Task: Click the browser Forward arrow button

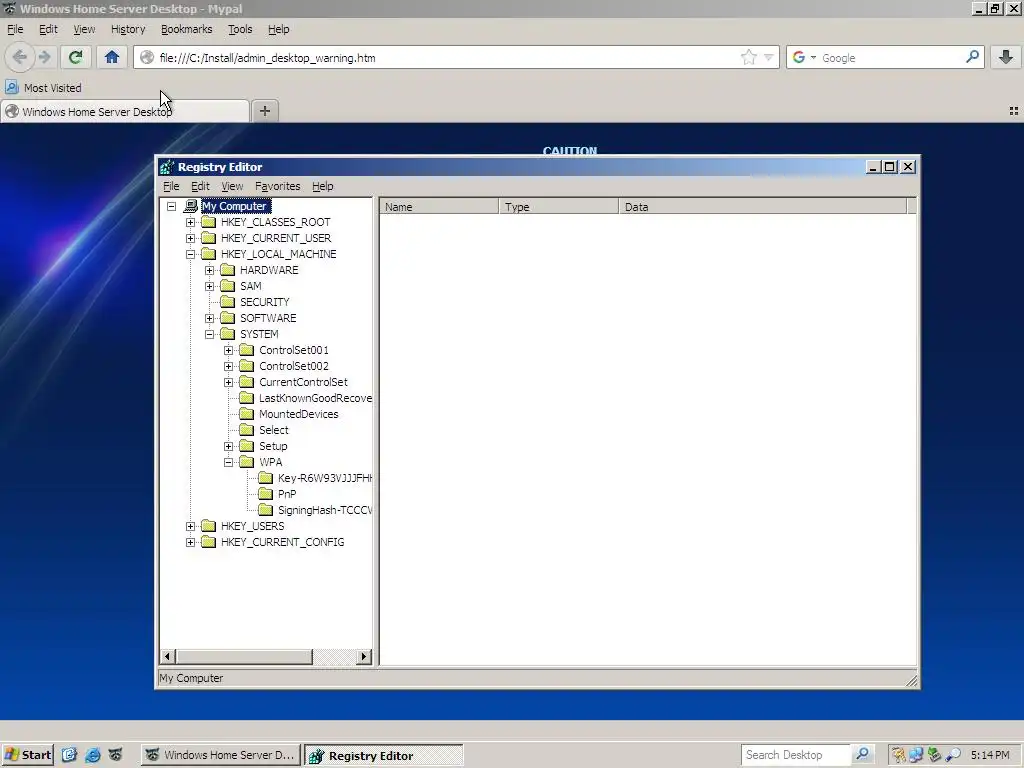Action: (44, 57)
